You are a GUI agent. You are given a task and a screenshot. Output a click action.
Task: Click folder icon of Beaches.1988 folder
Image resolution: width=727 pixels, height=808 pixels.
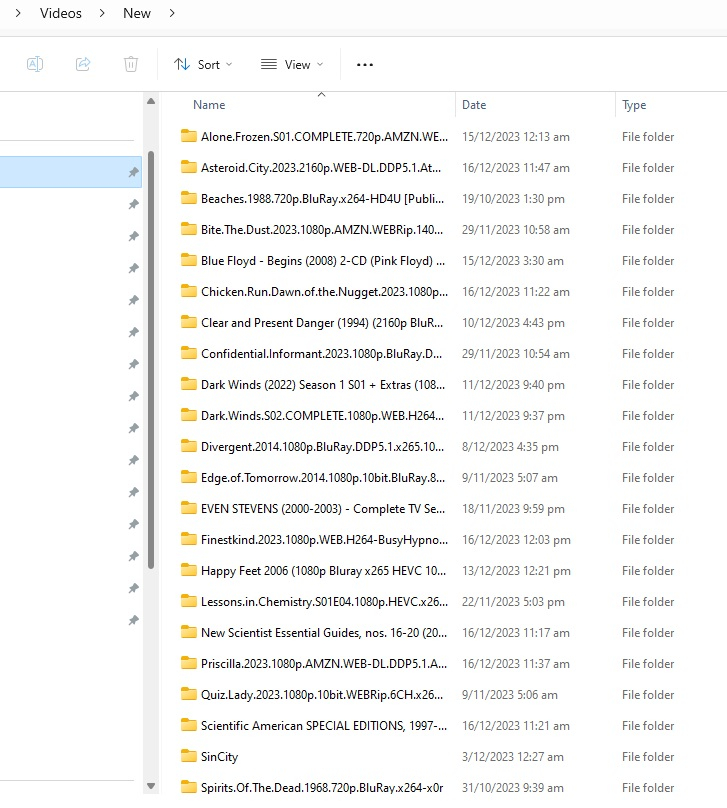(189, 198)
